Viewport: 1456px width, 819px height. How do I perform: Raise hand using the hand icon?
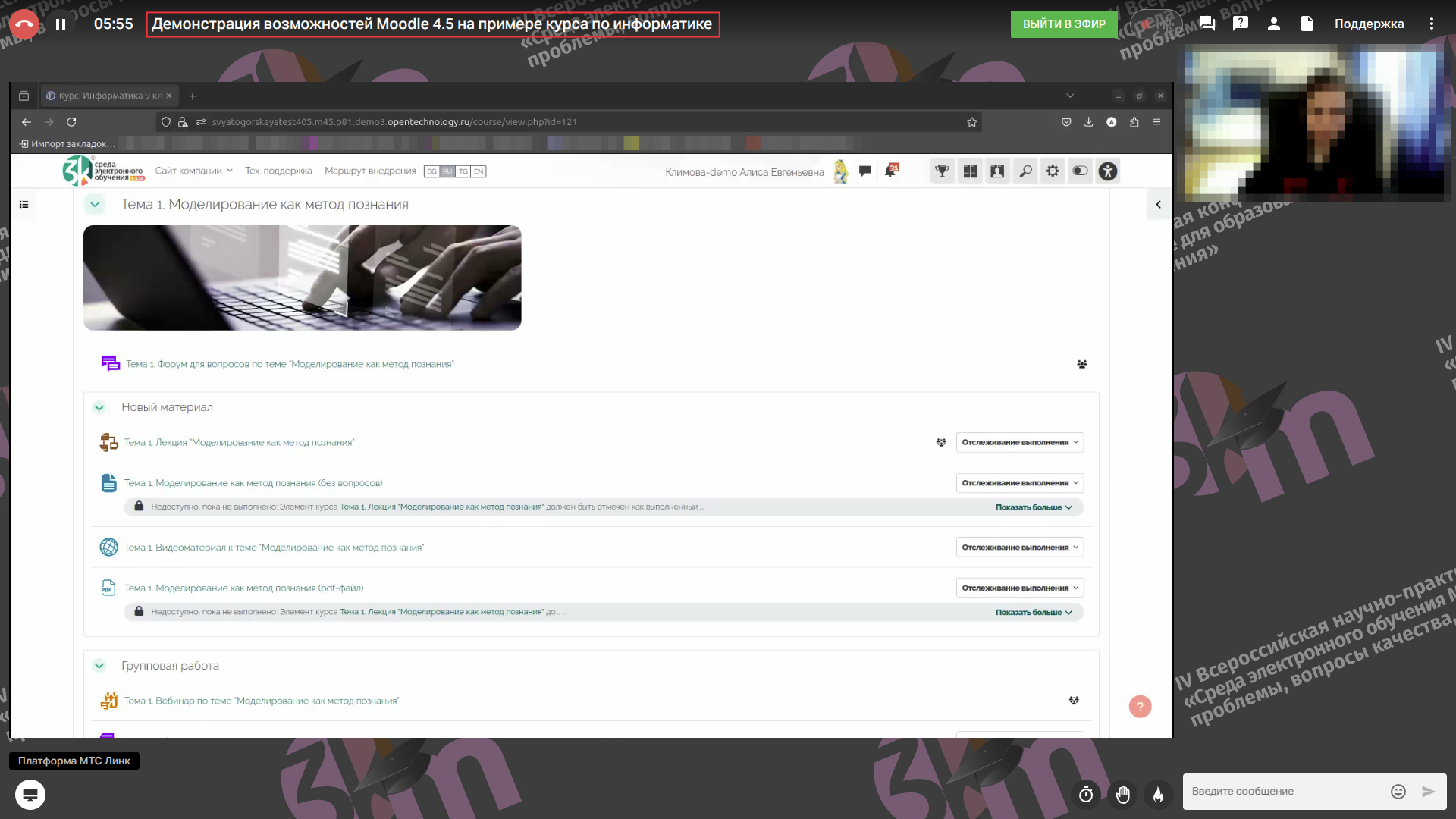point(1122,794)
